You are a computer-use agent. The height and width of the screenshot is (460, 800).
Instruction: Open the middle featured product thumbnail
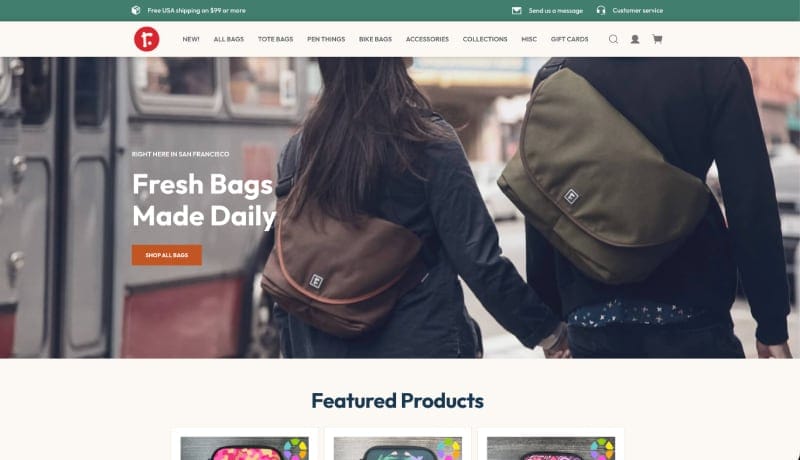coord(397,448)
